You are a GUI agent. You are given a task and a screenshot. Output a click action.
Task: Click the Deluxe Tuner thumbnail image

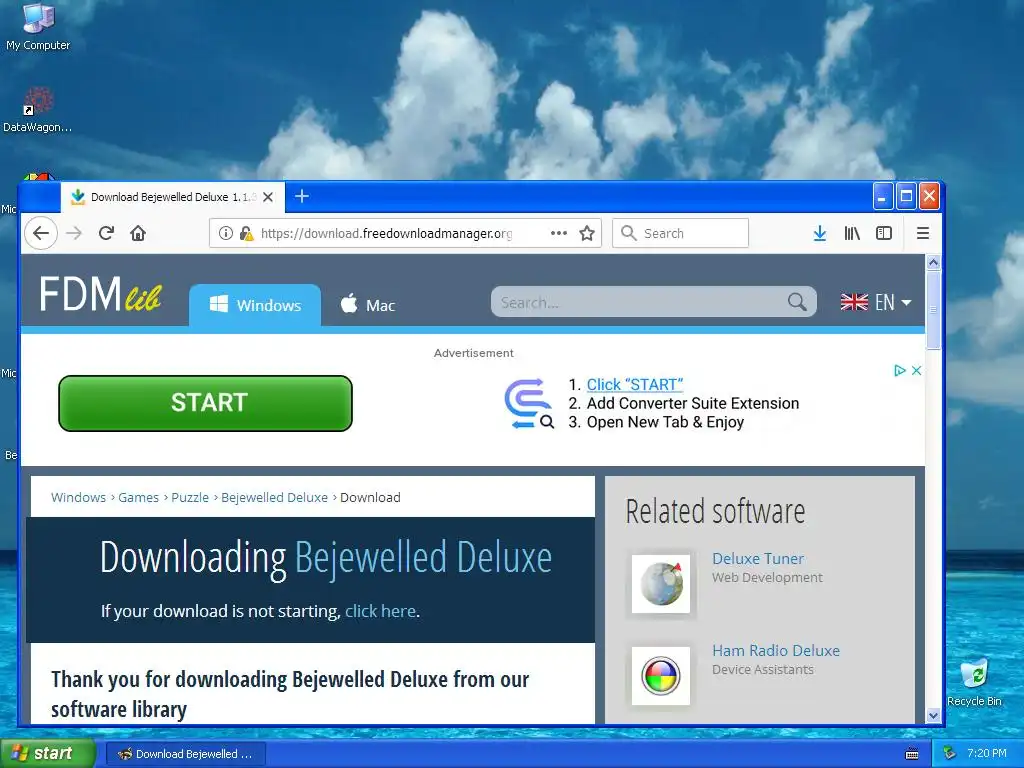click(661, 583)
